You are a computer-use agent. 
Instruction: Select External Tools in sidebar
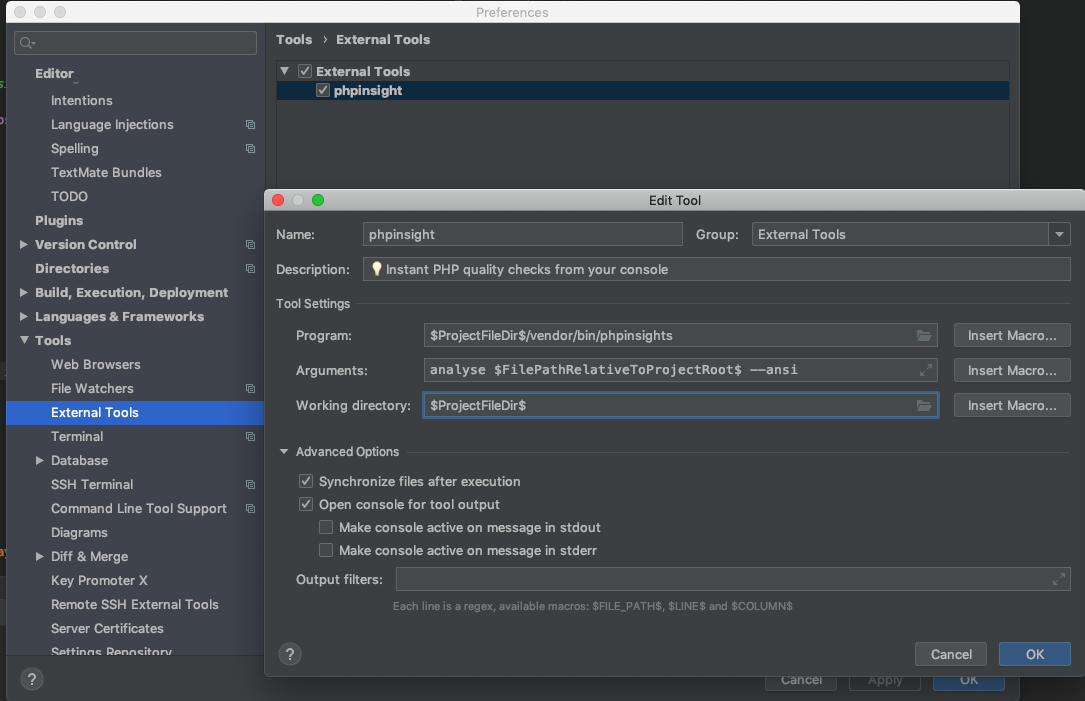pos(135,412)
